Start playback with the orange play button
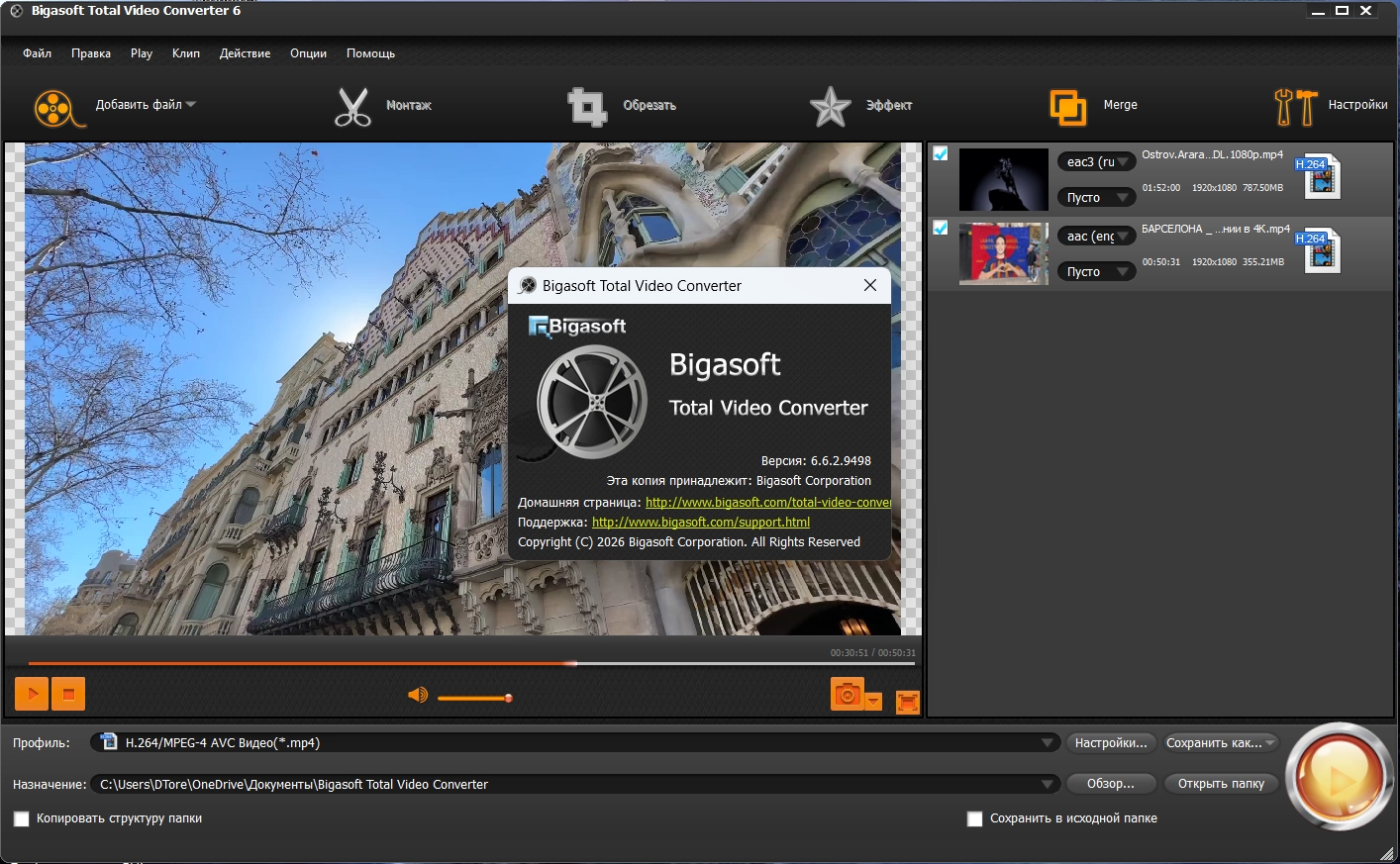The height and width of the screenshot is (864, 1400). 32,694
